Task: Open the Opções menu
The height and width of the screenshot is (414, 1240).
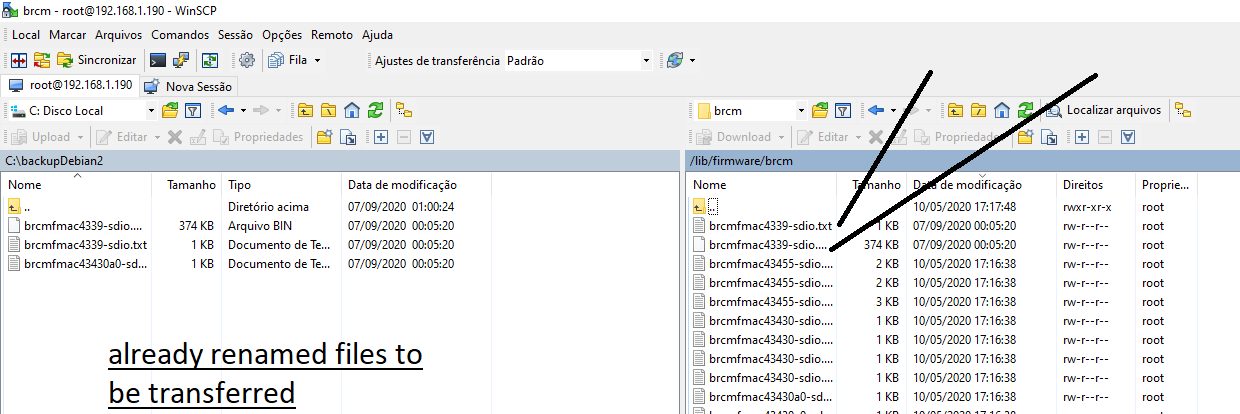Action: tap(282, 34)
